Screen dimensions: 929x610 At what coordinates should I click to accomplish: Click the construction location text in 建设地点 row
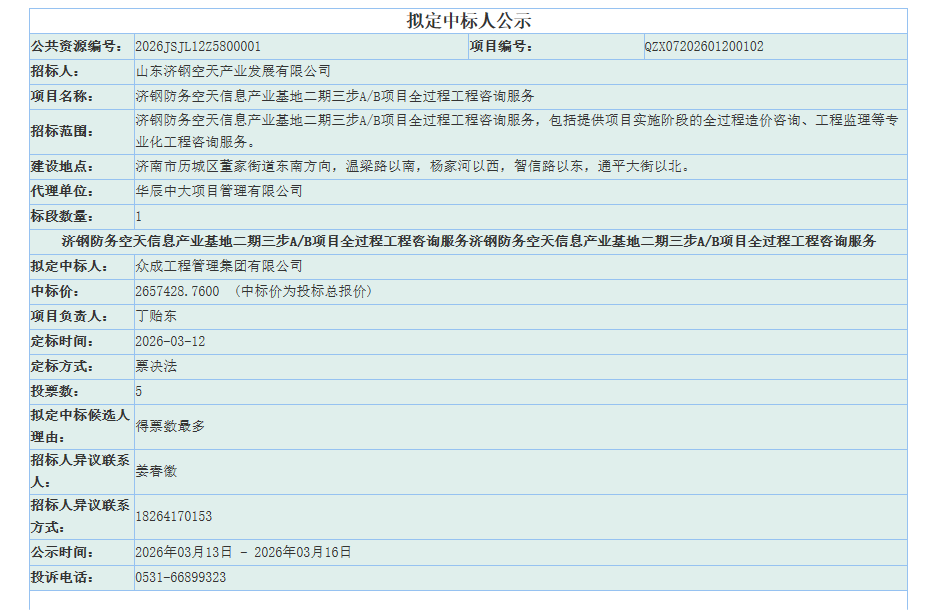coord(412,166)
